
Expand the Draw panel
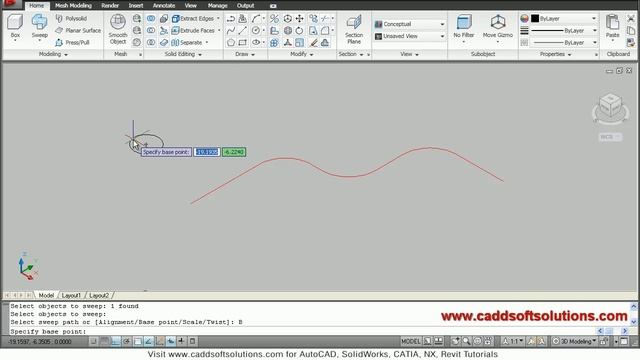[x=245, y=54]
